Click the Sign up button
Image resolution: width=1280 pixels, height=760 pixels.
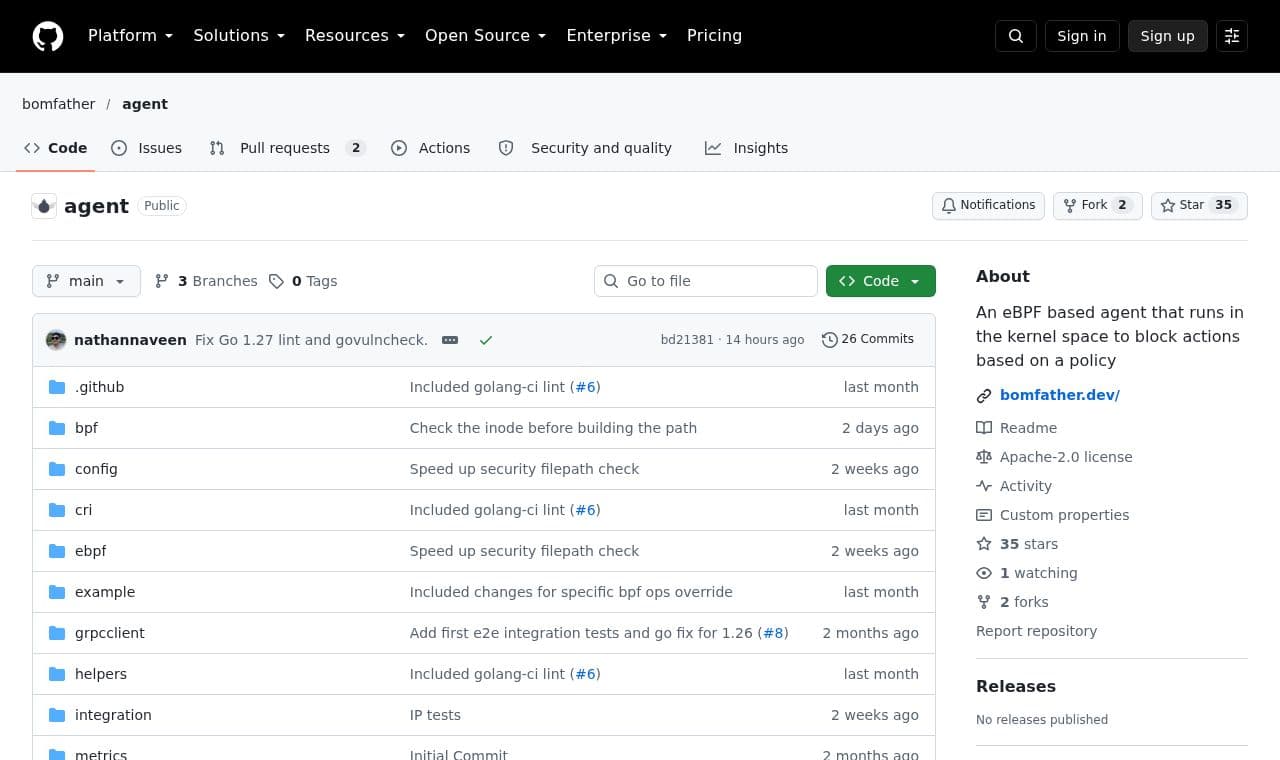tap(1168, 36)
